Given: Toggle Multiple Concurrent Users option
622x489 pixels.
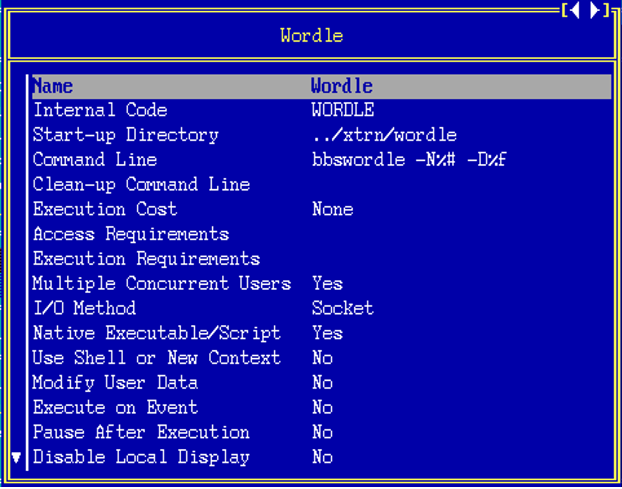Looking at the screenshot, I should [x=321, y=284].
